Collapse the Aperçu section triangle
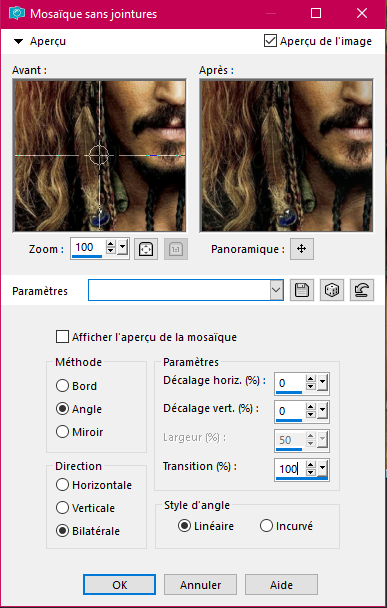The image size is (387, 608). [x=18, y=41]
